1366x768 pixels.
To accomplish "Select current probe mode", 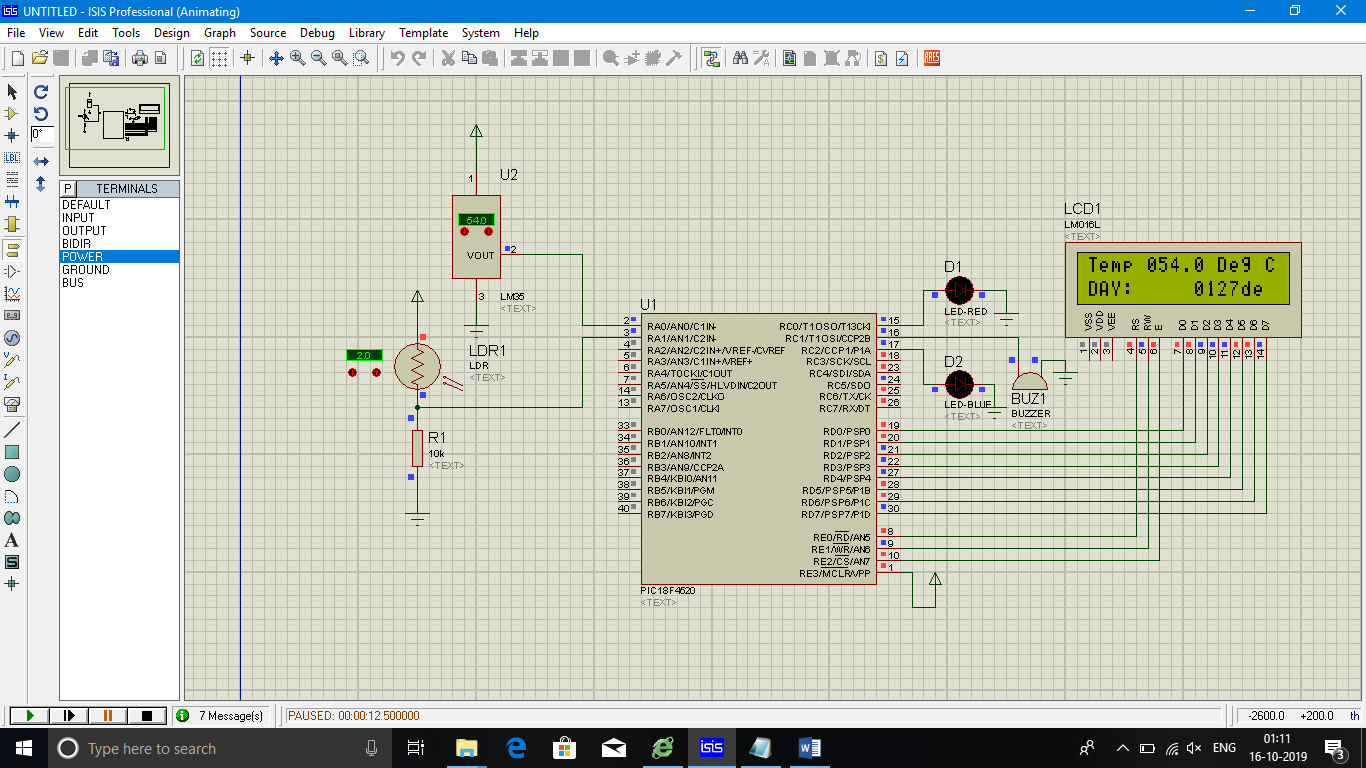I will pyautogui.click(x=12, y=382).
